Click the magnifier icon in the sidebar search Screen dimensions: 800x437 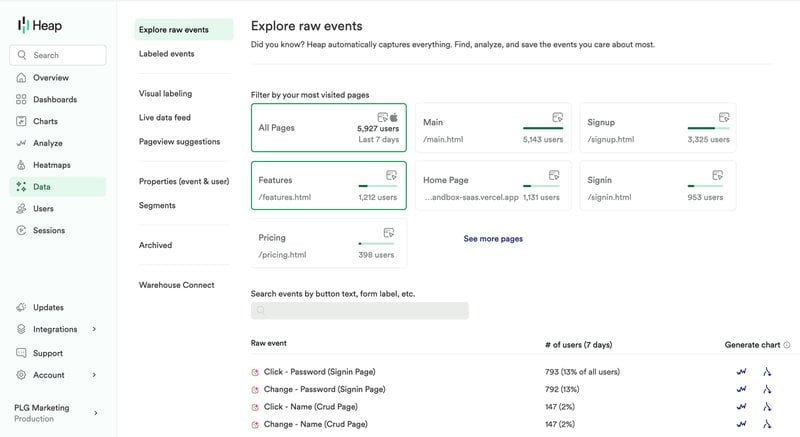pos(21,55)
